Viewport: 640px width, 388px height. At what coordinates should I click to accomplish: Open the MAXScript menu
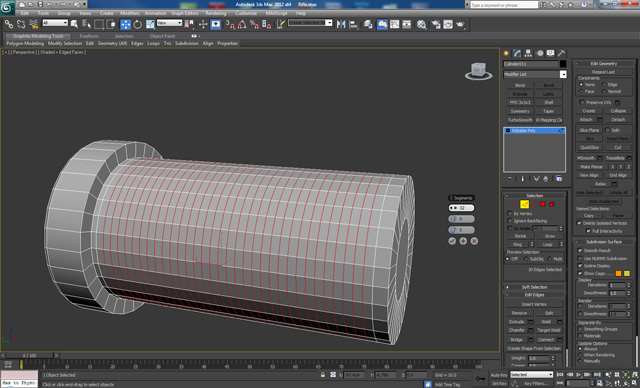[276, 13]
